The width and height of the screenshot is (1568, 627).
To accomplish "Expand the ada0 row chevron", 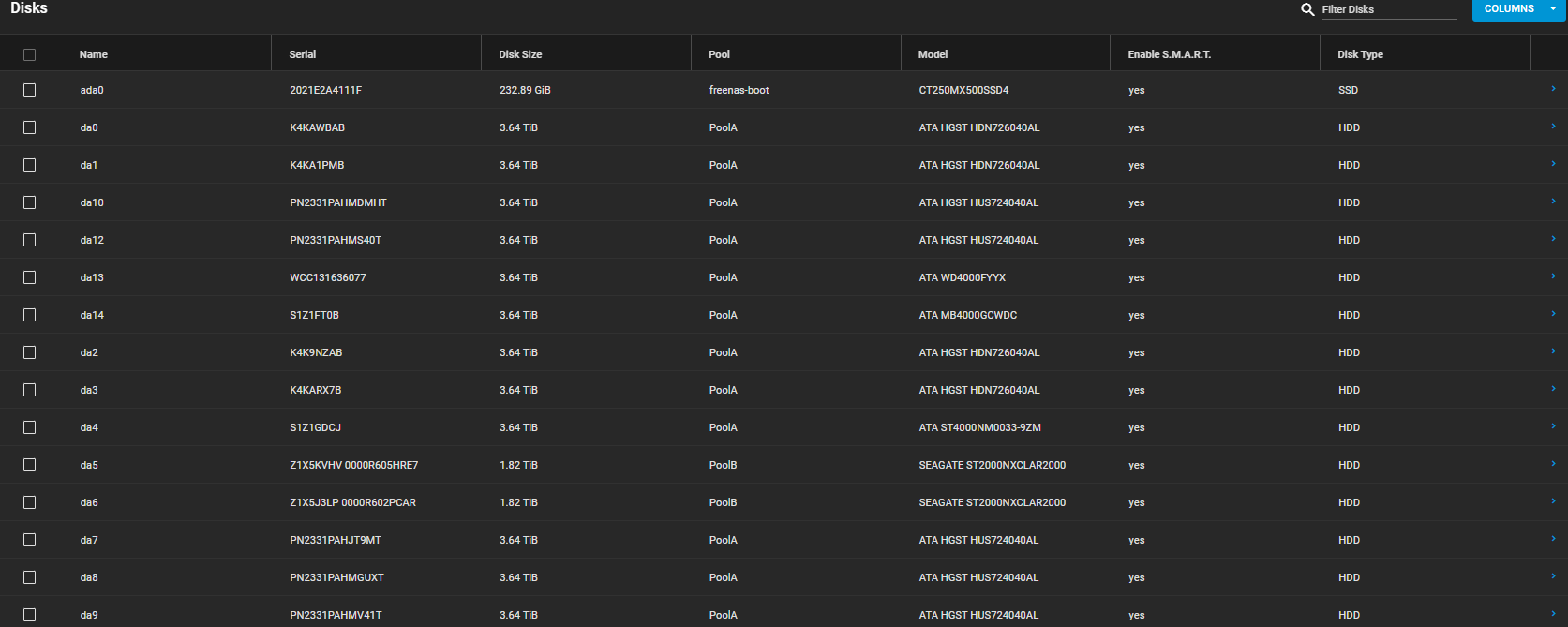I will (1553, 89).
